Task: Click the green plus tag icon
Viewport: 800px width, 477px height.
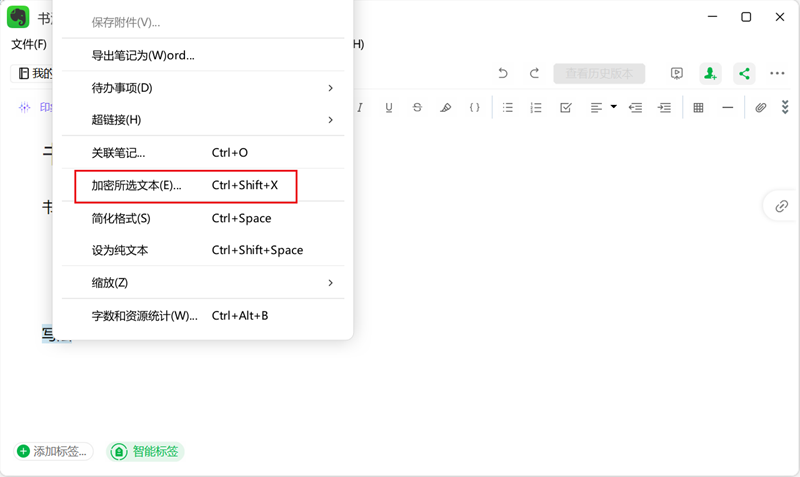Action: click(x=23, y=451)
